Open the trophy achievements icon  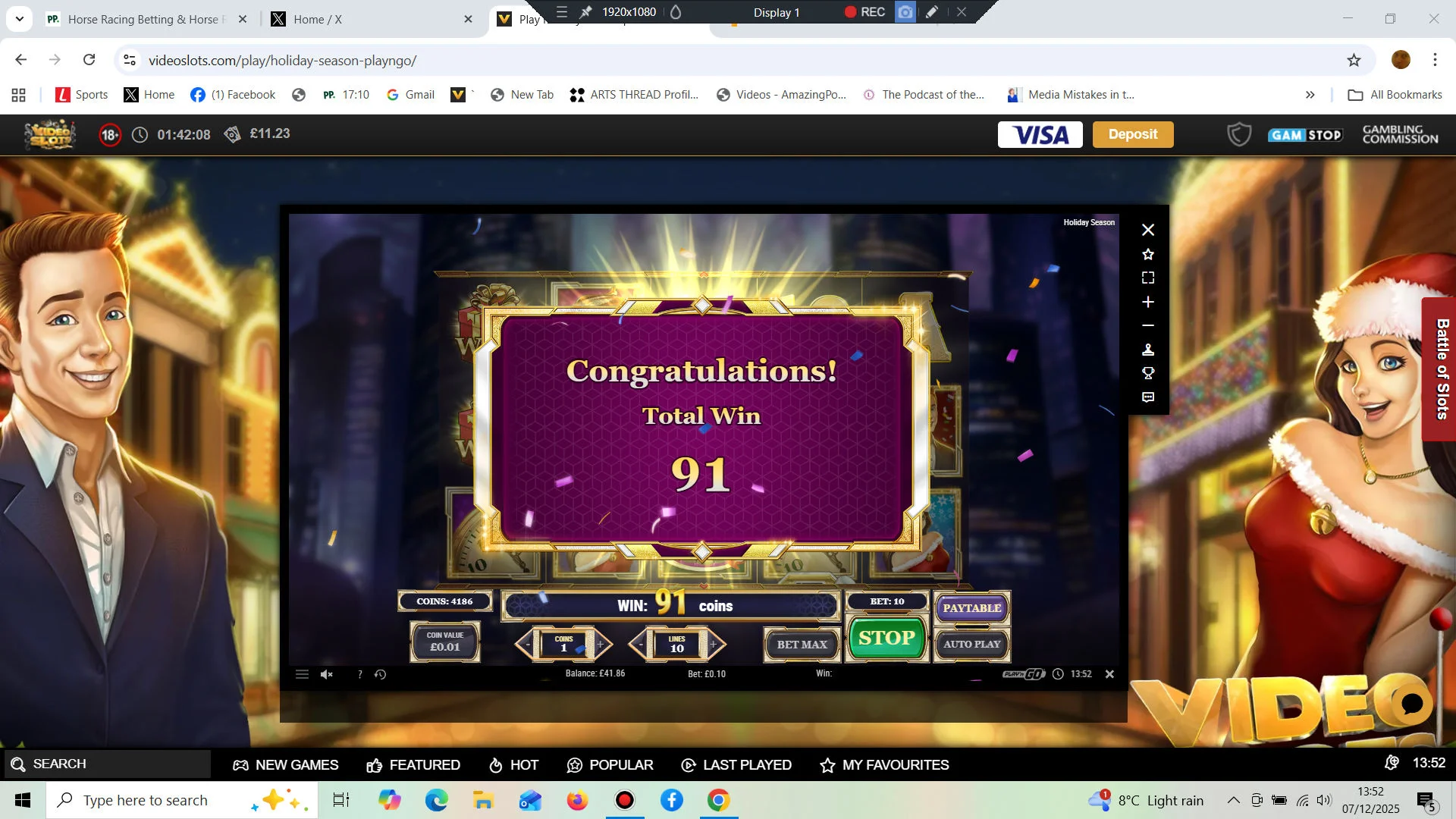1148,373
